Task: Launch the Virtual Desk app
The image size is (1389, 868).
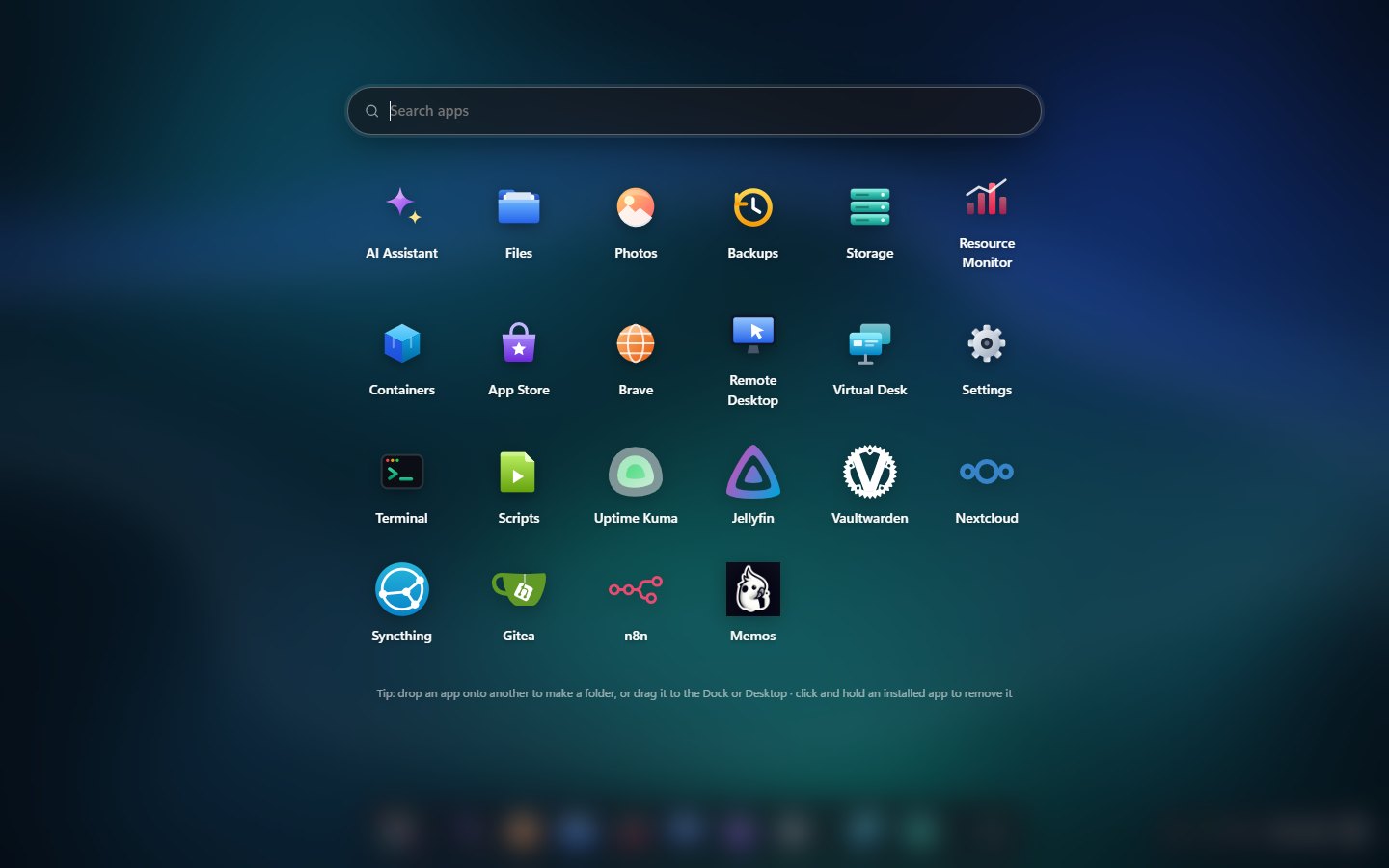Action: click(870, 343)
